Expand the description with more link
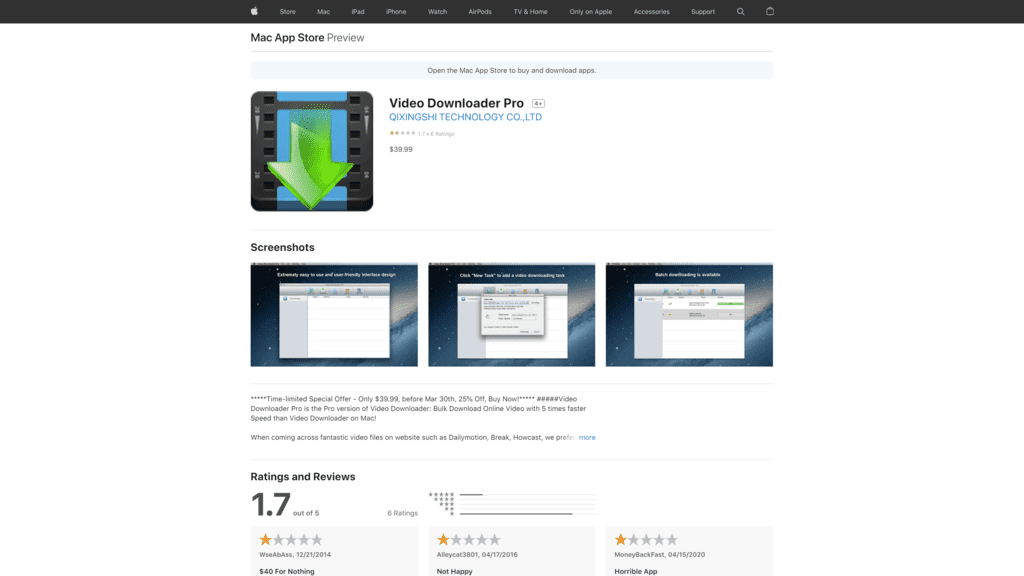Screen dimensions: 1024x576 pyautogui.click(x=587, y=438)
